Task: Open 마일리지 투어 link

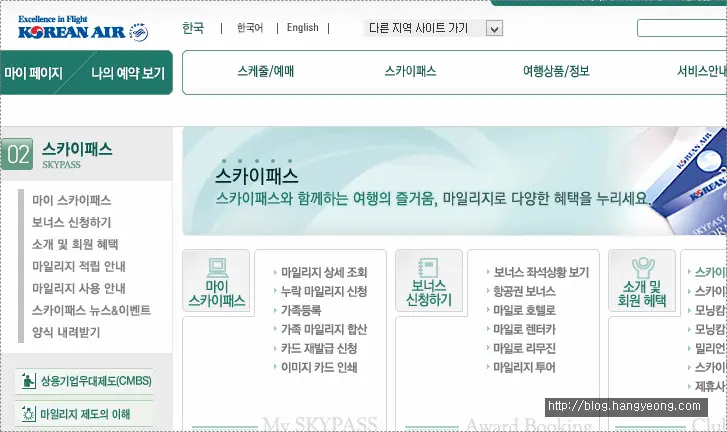Action: click(x=524, y=367)
